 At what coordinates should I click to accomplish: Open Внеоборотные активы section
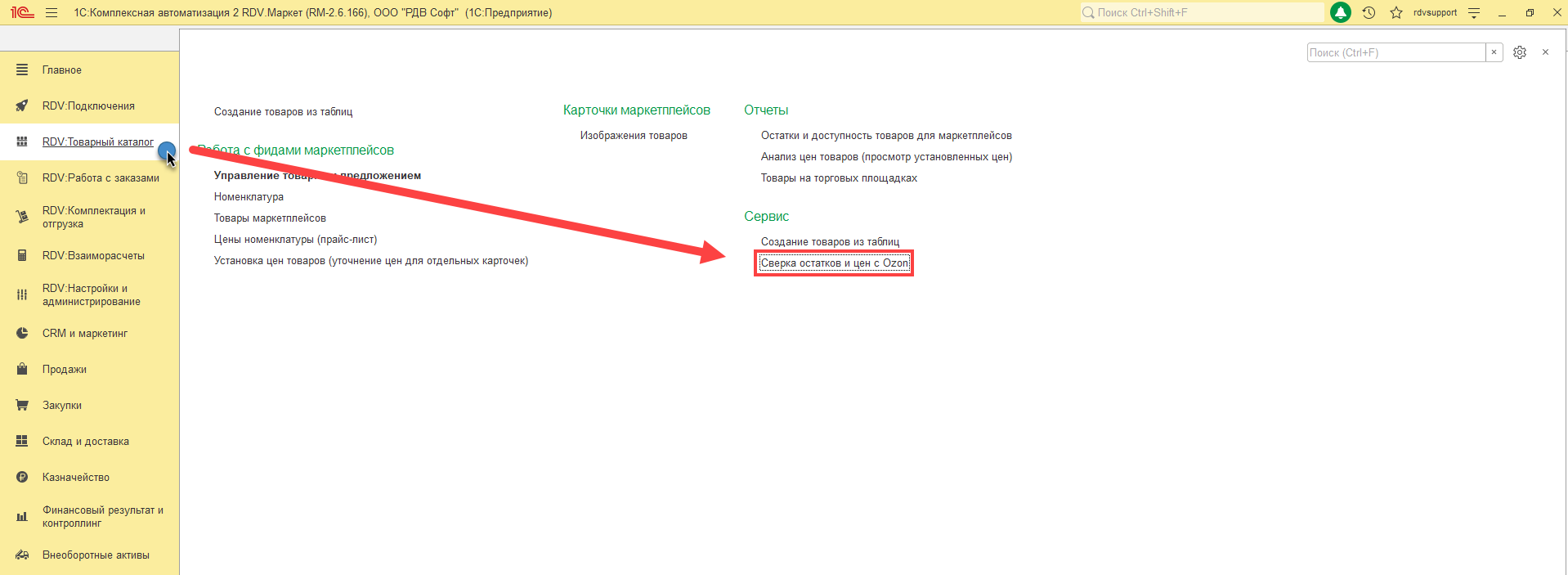96,555
